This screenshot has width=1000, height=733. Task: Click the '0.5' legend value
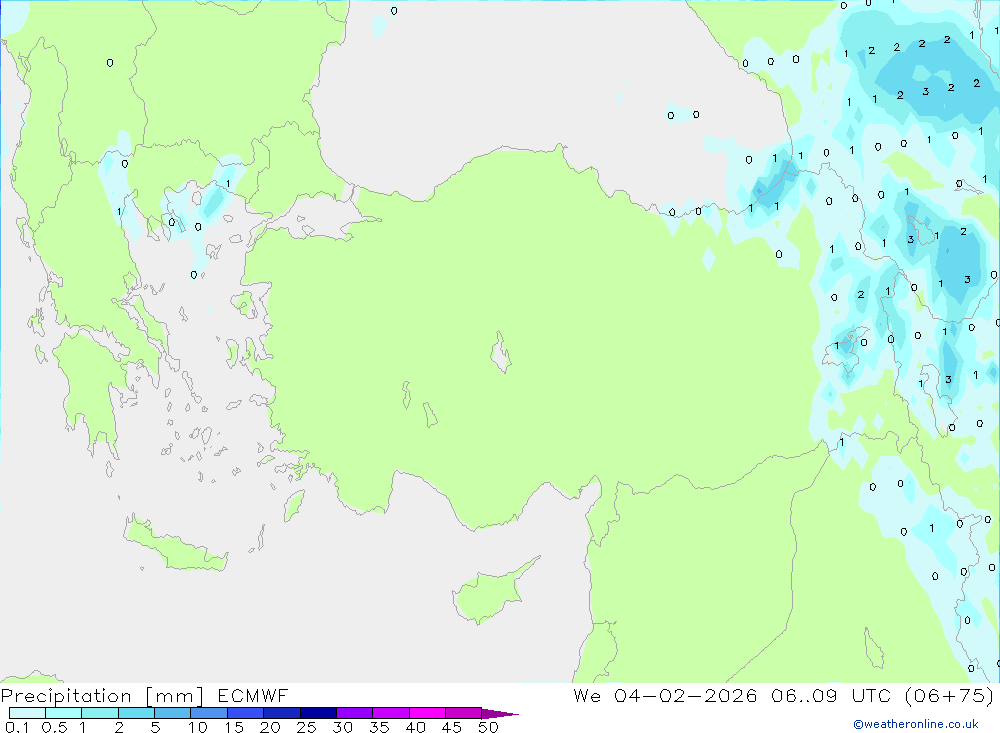click(54, 727)
